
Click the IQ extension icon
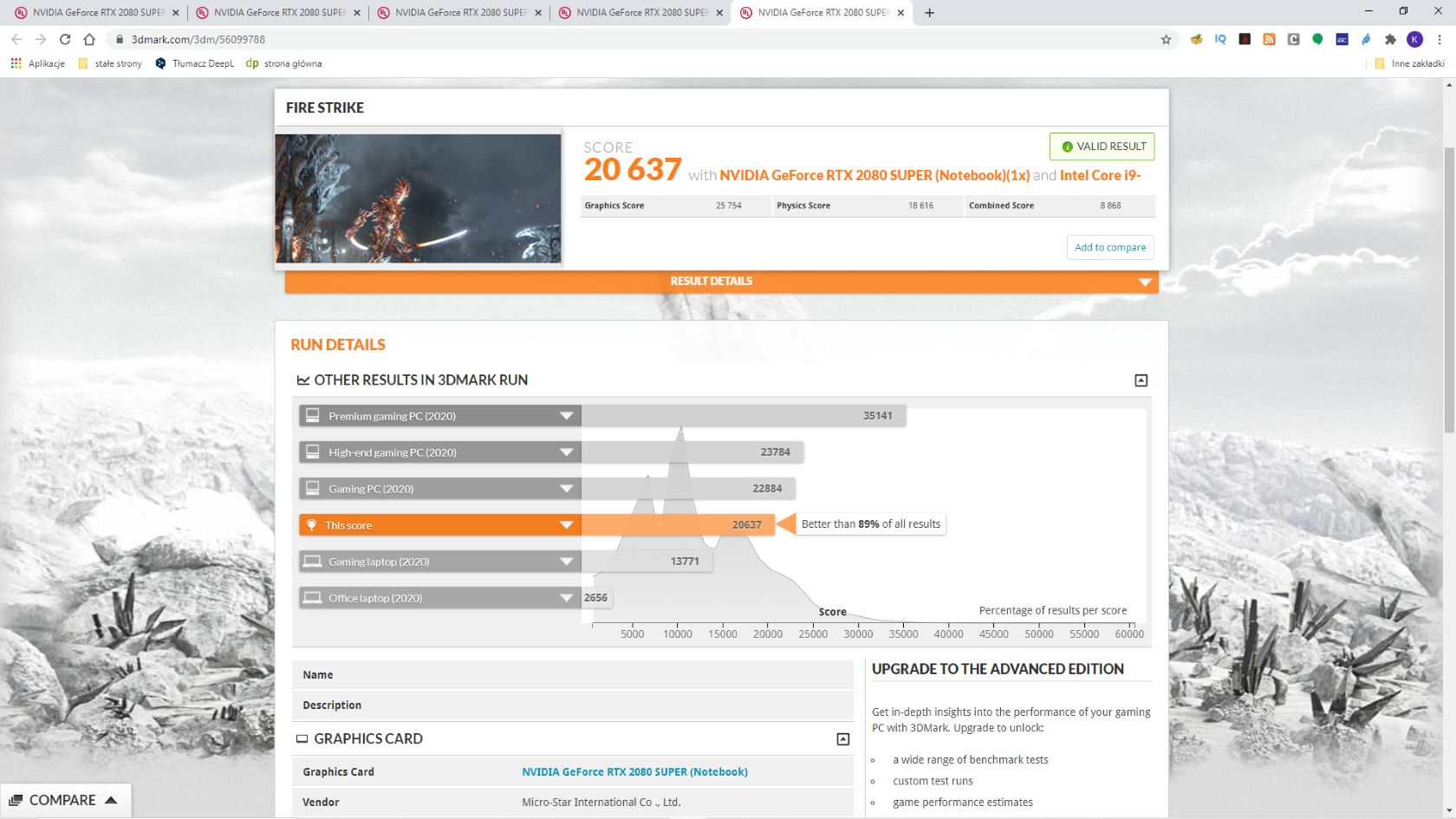[x=1219, y=39]
